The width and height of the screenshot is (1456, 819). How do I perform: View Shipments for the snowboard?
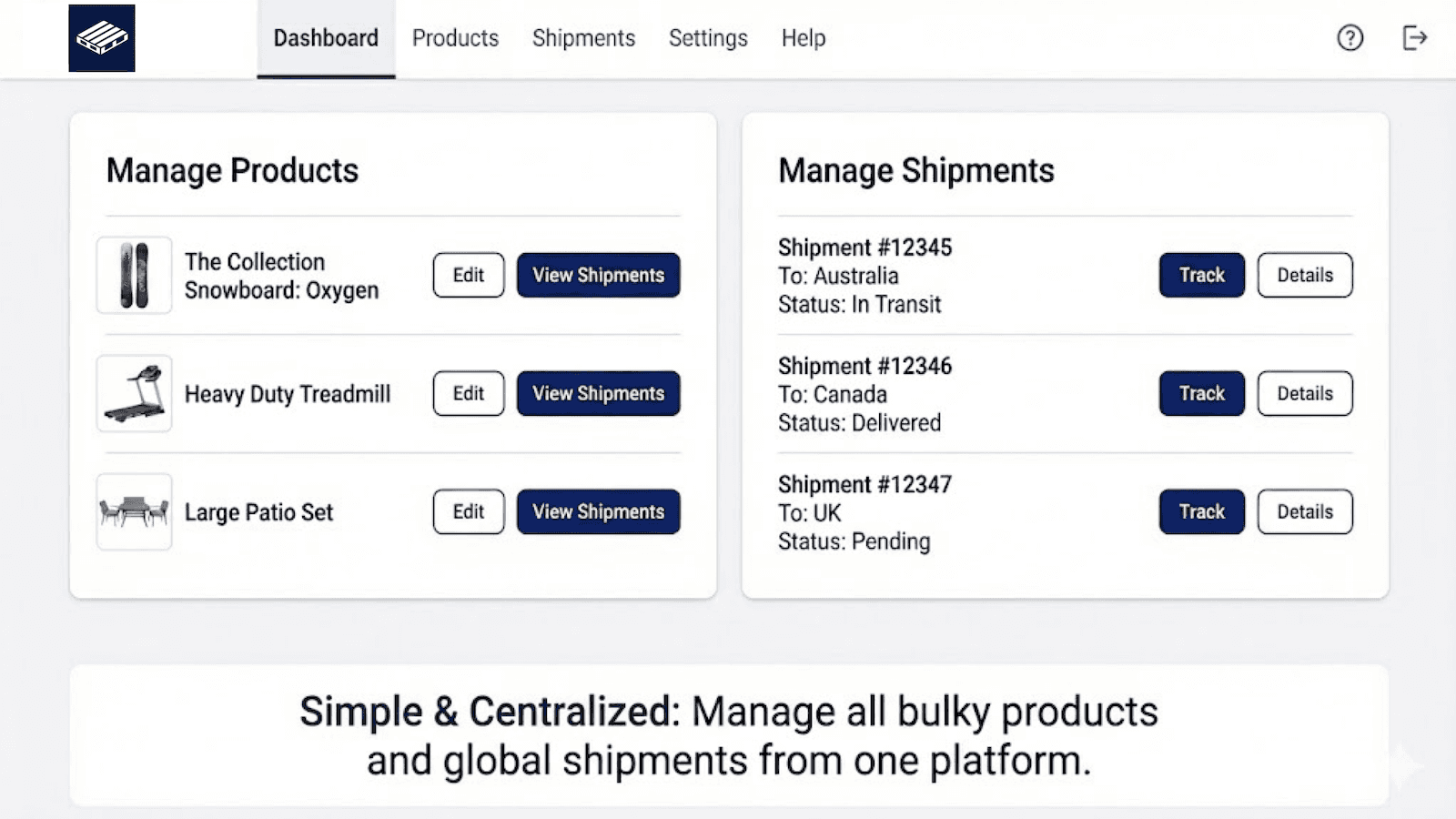598,275
